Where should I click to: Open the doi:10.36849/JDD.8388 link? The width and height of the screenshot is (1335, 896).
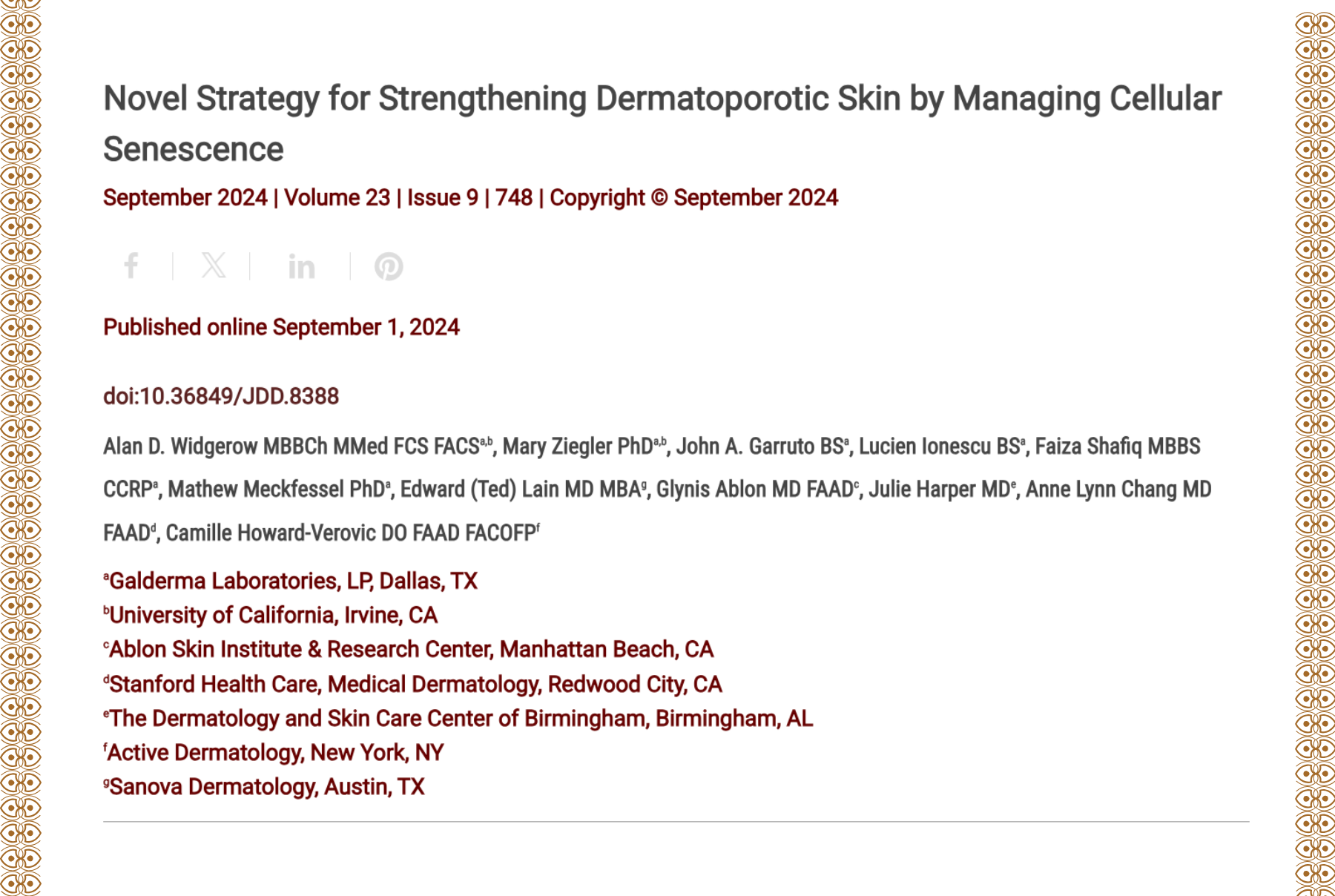(221, 396)
